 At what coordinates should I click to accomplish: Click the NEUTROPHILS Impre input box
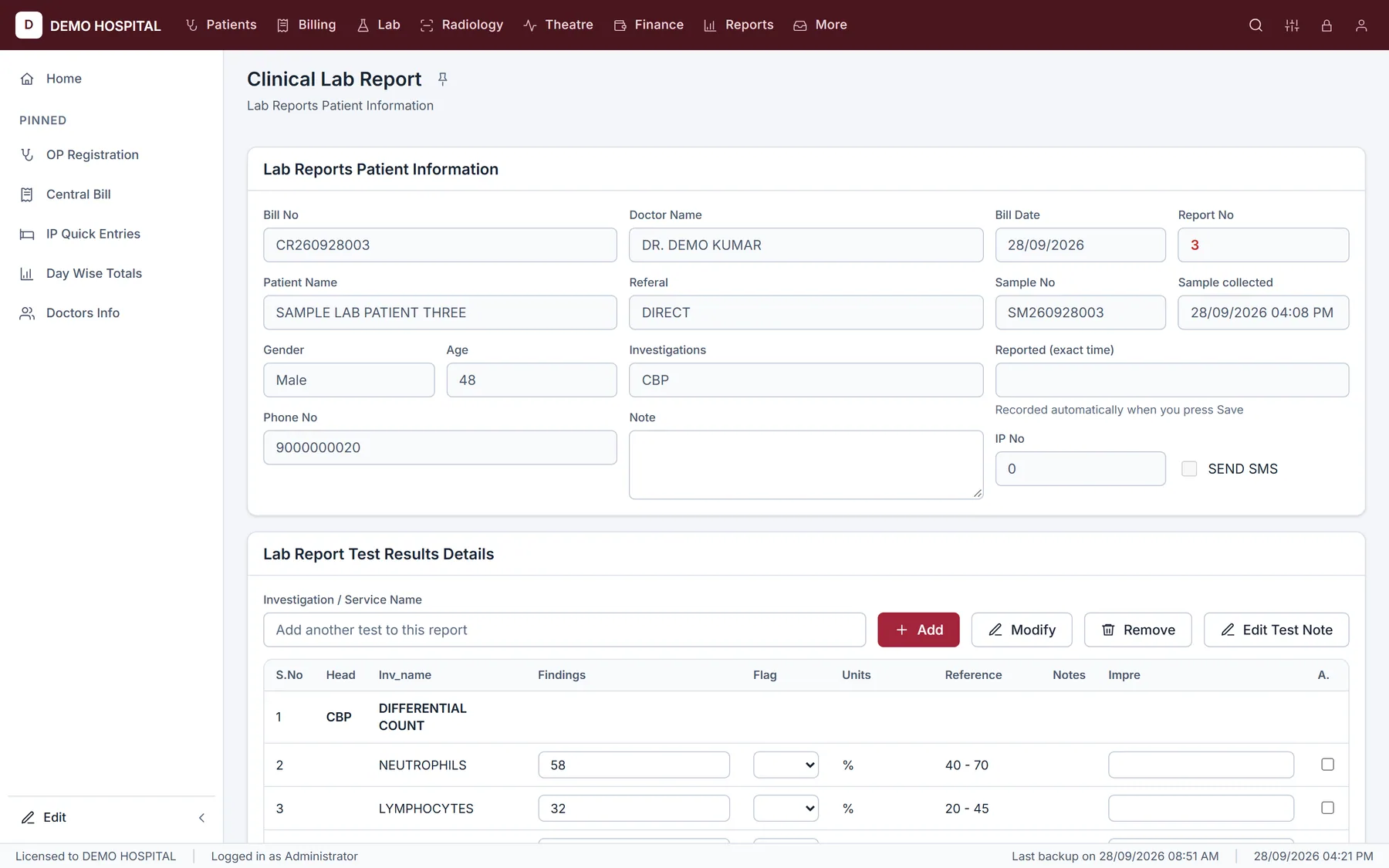[1201, 765]
